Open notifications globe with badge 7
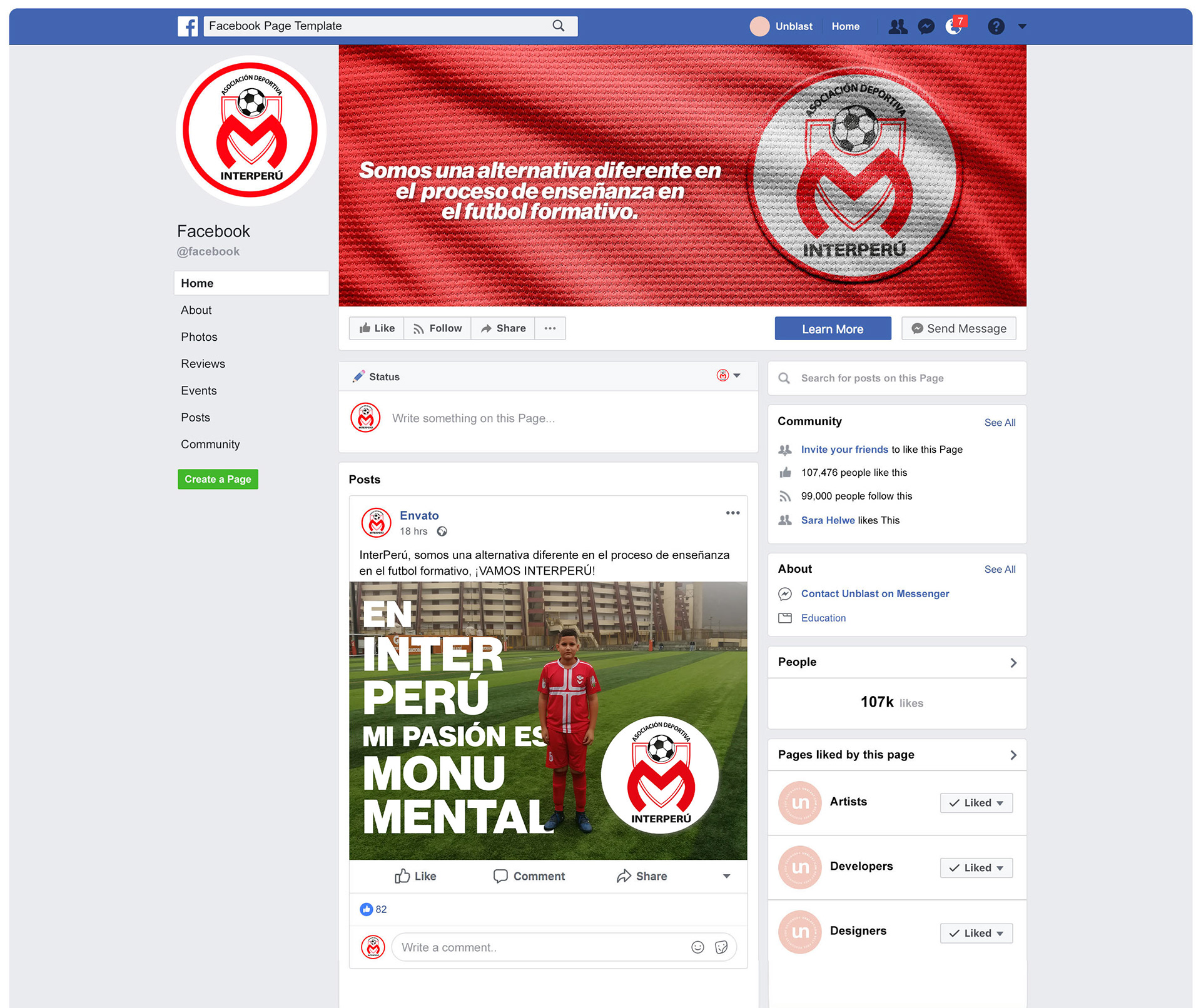The image size is (1201, 1008). pyautogui.click(x=955, y=26)
